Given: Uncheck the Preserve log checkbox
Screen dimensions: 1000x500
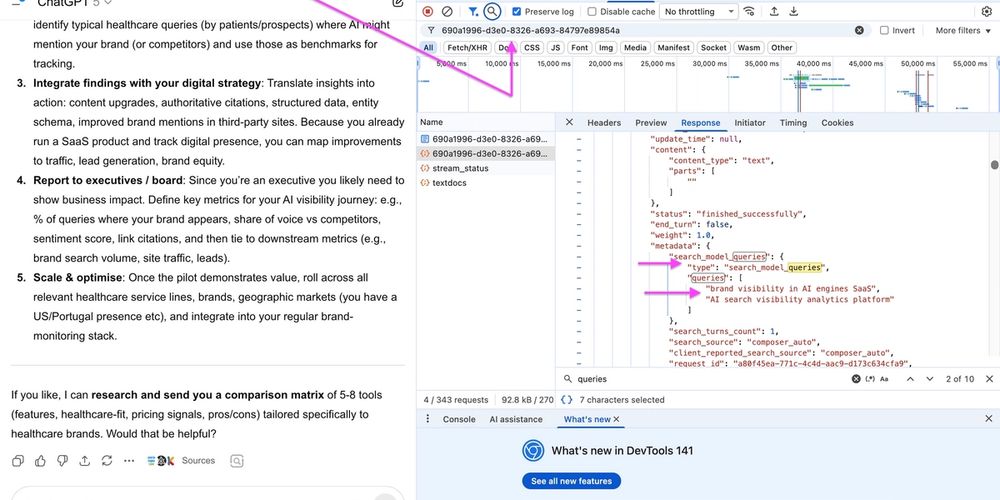Looking at the screenshot, I should (x=517, y=11).
